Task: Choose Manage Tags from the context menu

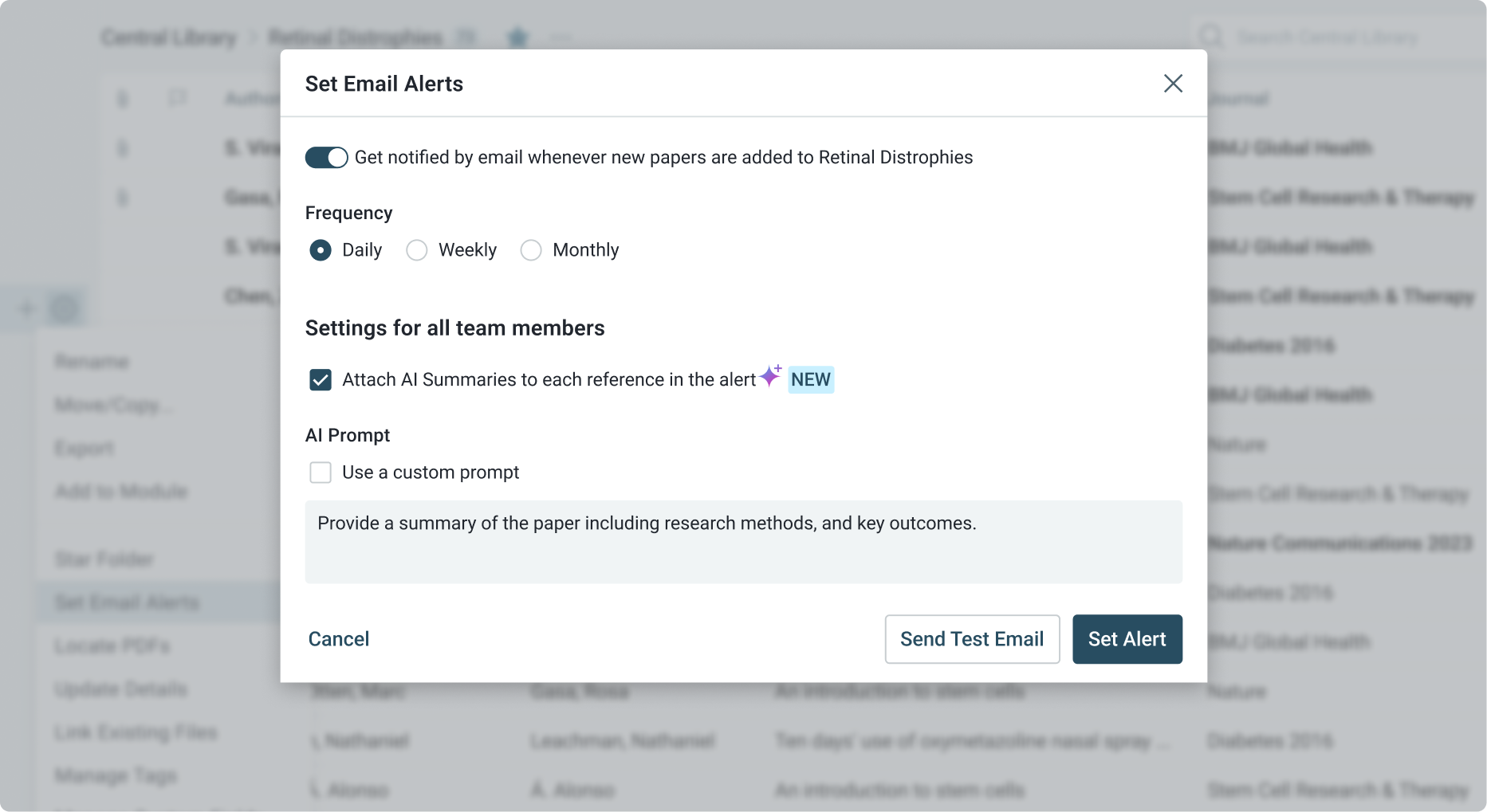Action: [116, 775]
